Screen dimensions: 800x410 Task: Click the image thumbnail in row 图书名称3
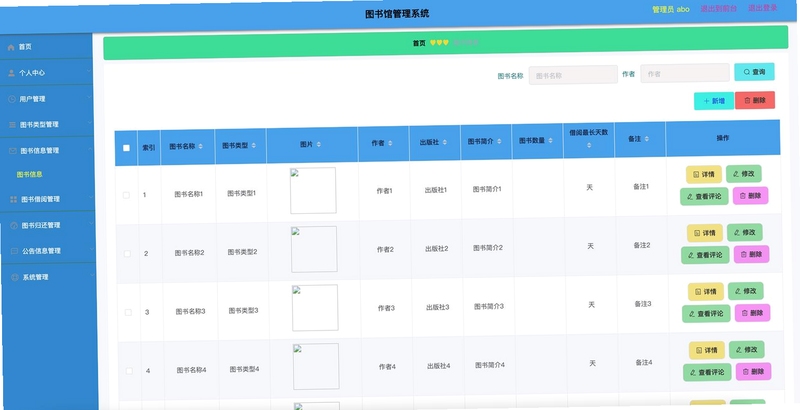(x=315, y=308)
